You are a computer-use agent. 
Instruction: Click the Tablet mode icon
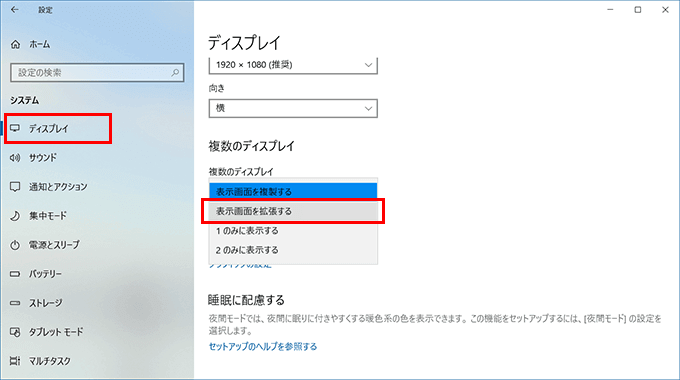coord(15,332)
